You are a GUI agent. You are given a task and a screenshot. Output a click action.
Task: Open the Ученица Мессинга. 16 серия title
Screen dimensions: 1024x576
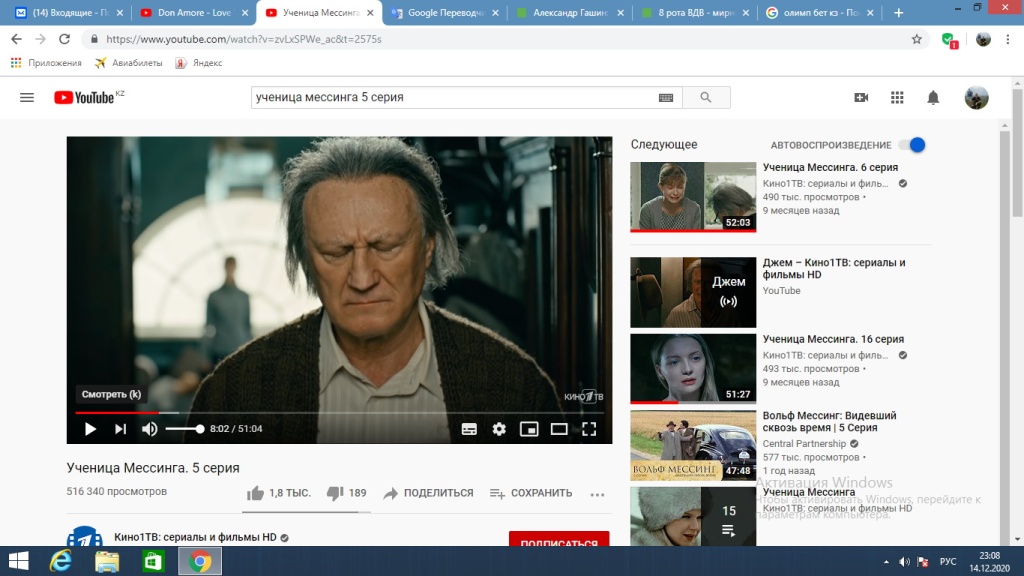833,339
